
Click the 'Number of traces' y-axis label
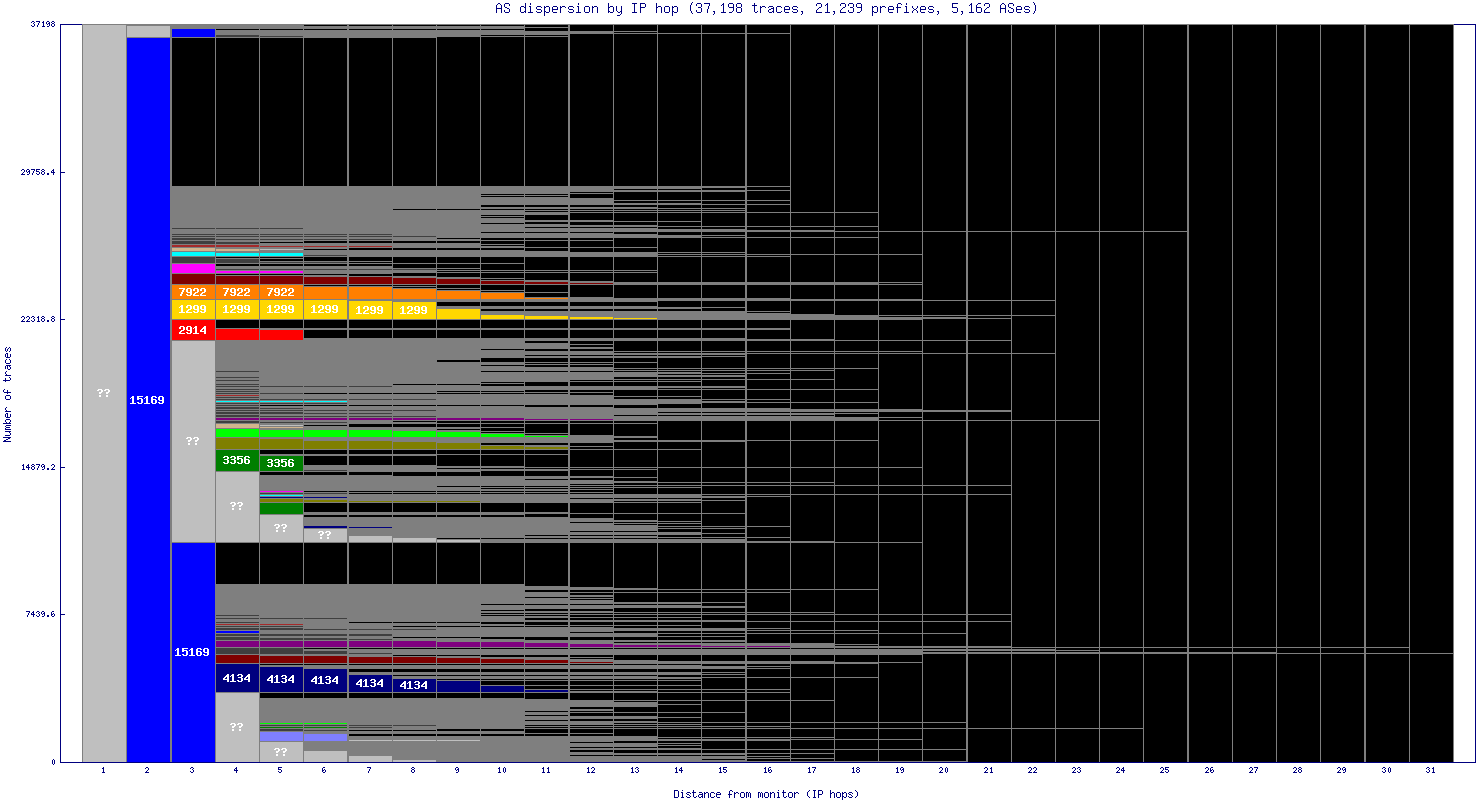8,394
